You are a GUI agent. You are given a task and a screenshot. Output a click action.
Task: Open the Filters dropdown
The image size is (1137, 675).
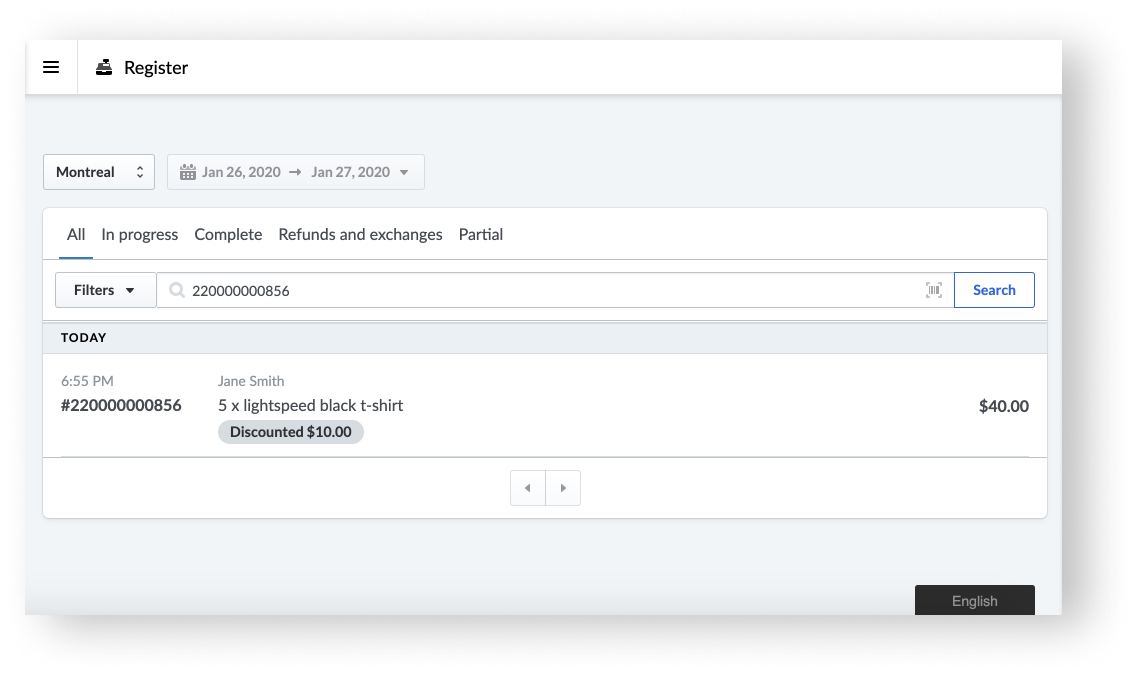pos(106,290)
